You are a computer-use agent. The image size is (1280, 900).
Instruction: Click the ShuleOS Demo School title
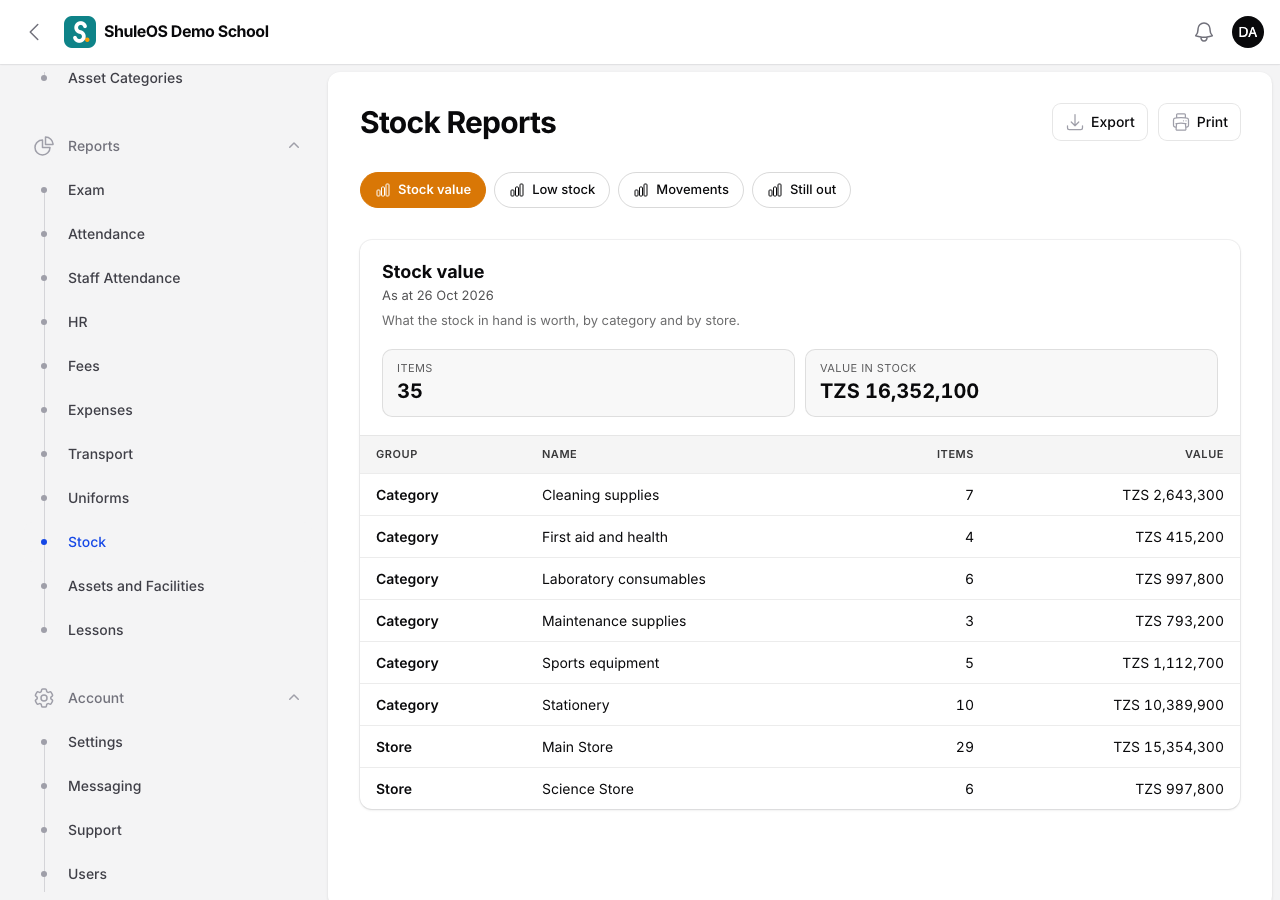186,32
